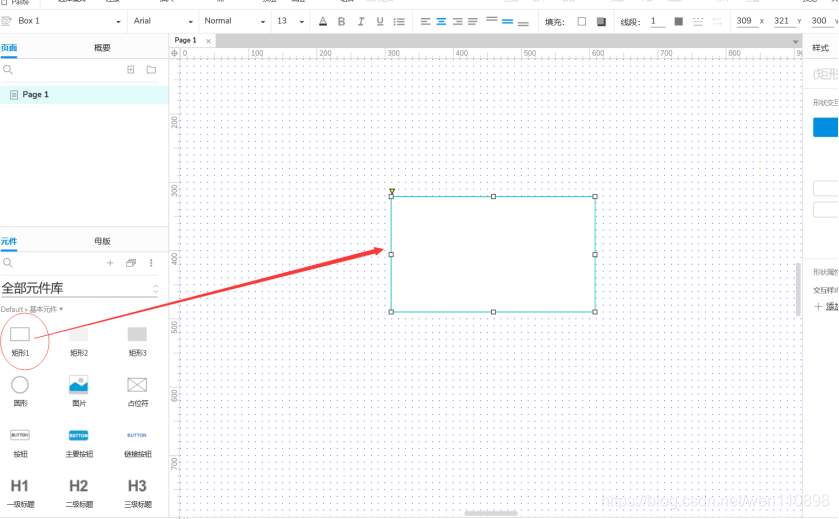Open the Arial font dropdown

tap(163, 21)
